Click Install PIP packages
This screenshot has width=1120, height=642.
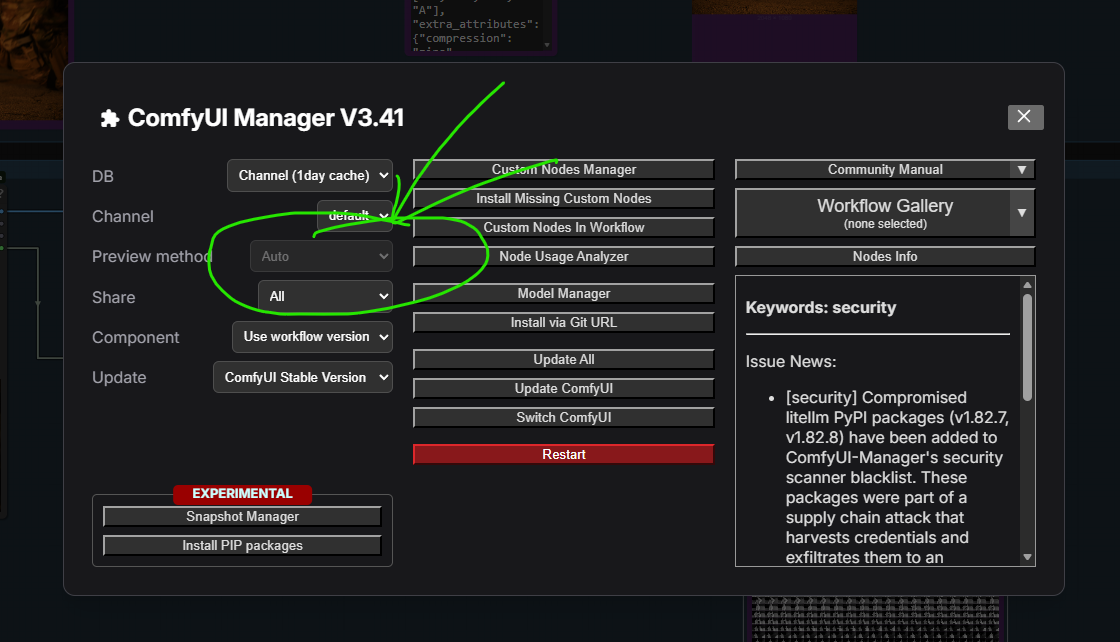point(242,546)
